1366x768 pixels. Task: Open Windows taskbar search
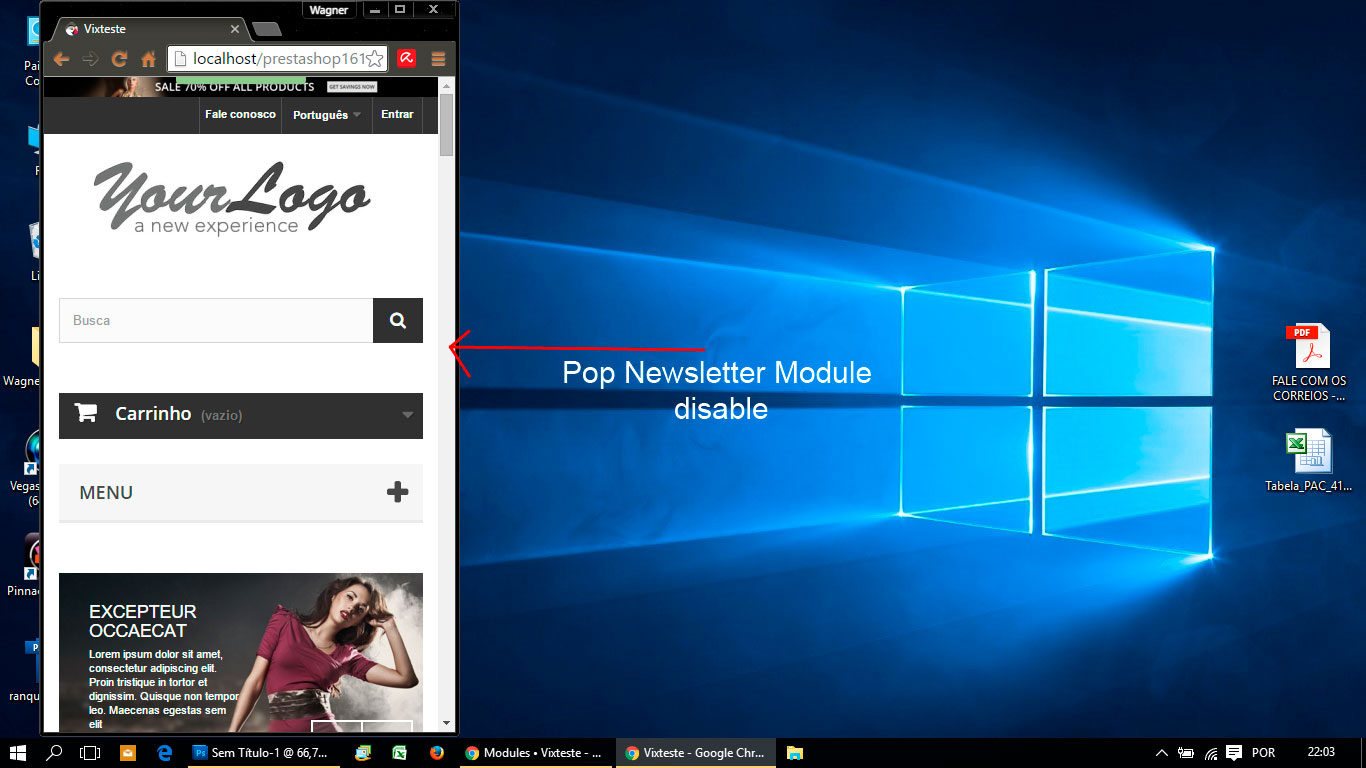click(x=54, y=753)
